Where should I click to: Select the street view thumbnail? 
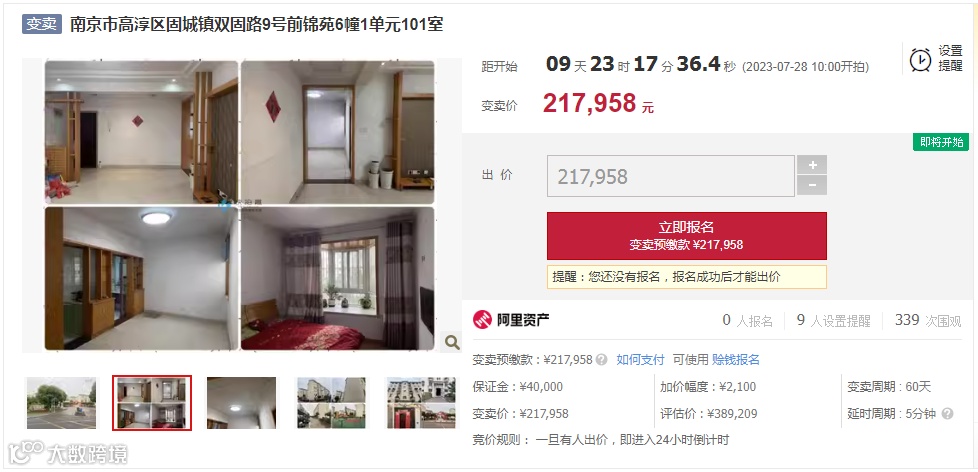click(62, 403)
